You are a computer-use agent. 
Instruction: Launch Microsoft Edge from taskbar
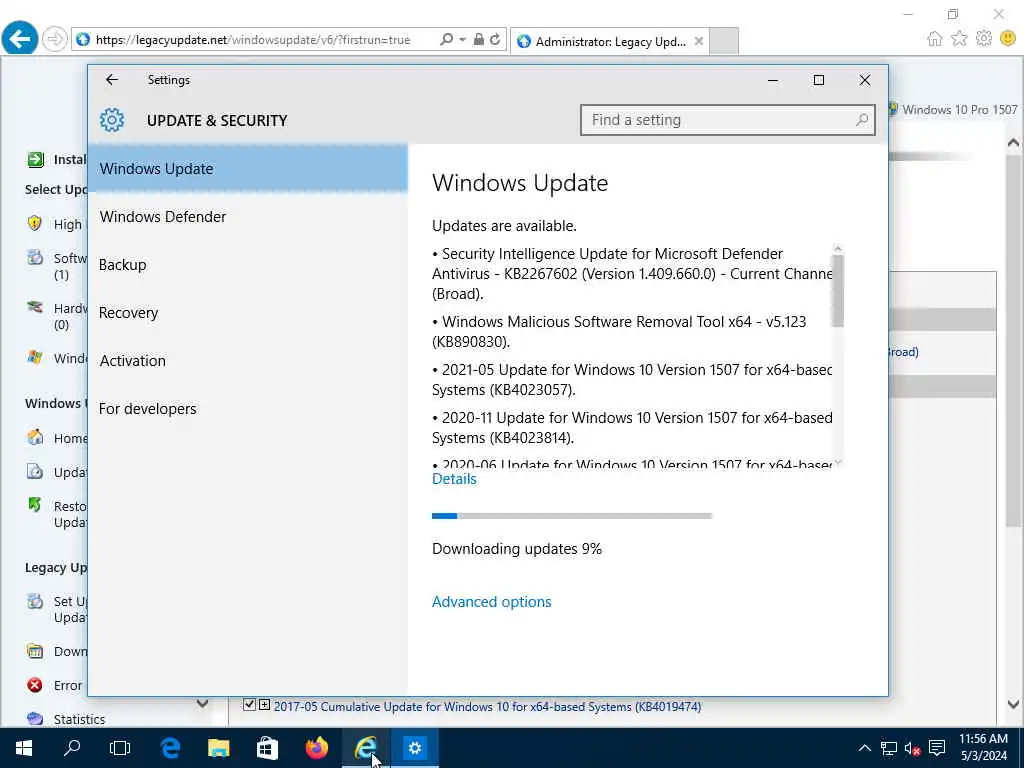point(170,748)
